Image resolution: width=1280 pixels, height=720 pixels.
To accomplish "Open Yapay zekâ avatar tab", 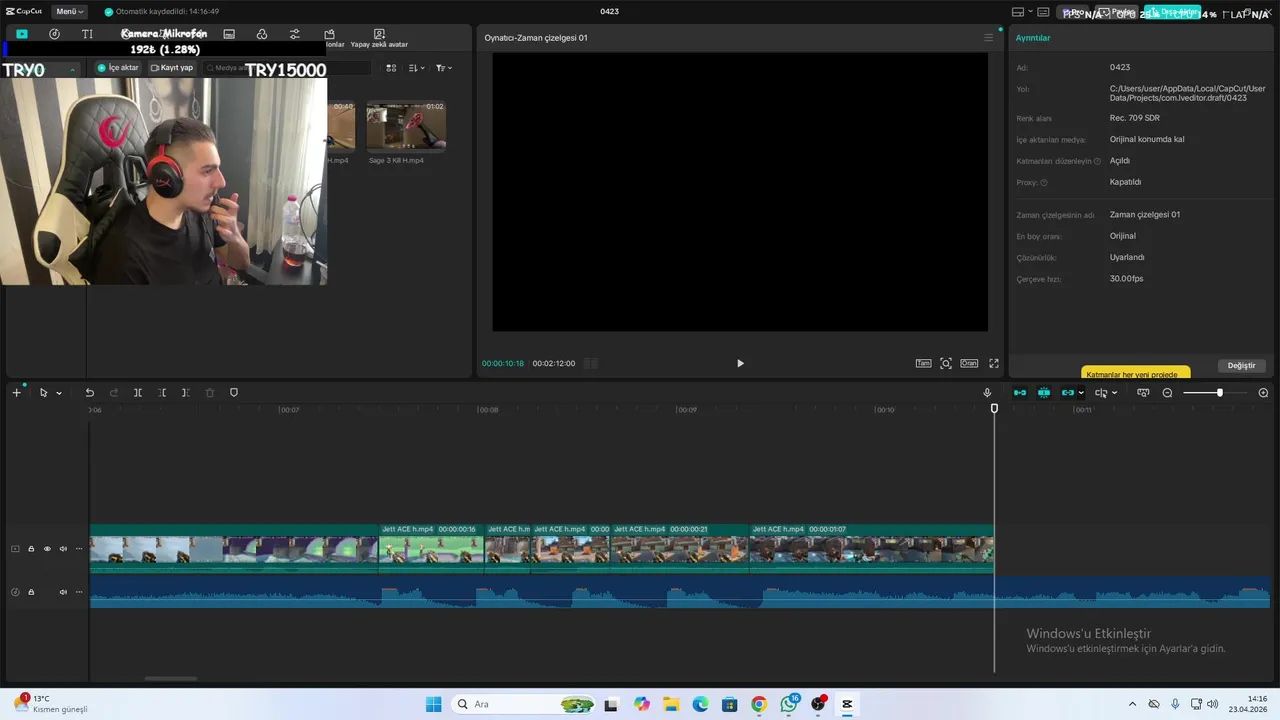I will click(x=379, y=38).
